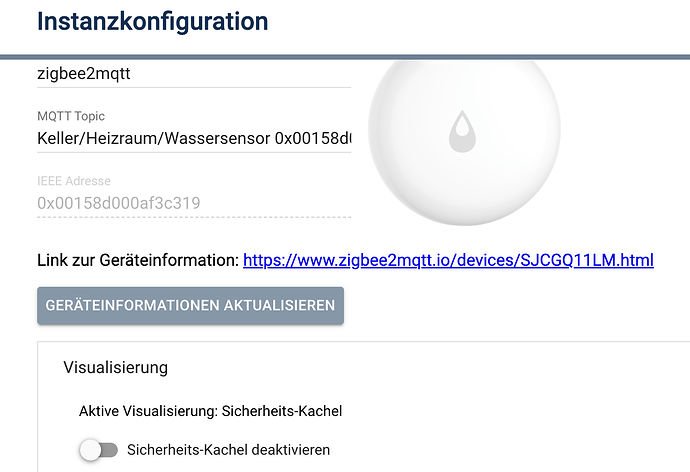Click the 'Link zur Geräteinformation:' label
Image resolution: width=690 pixels, height=472 pixels.
point(138,260)
